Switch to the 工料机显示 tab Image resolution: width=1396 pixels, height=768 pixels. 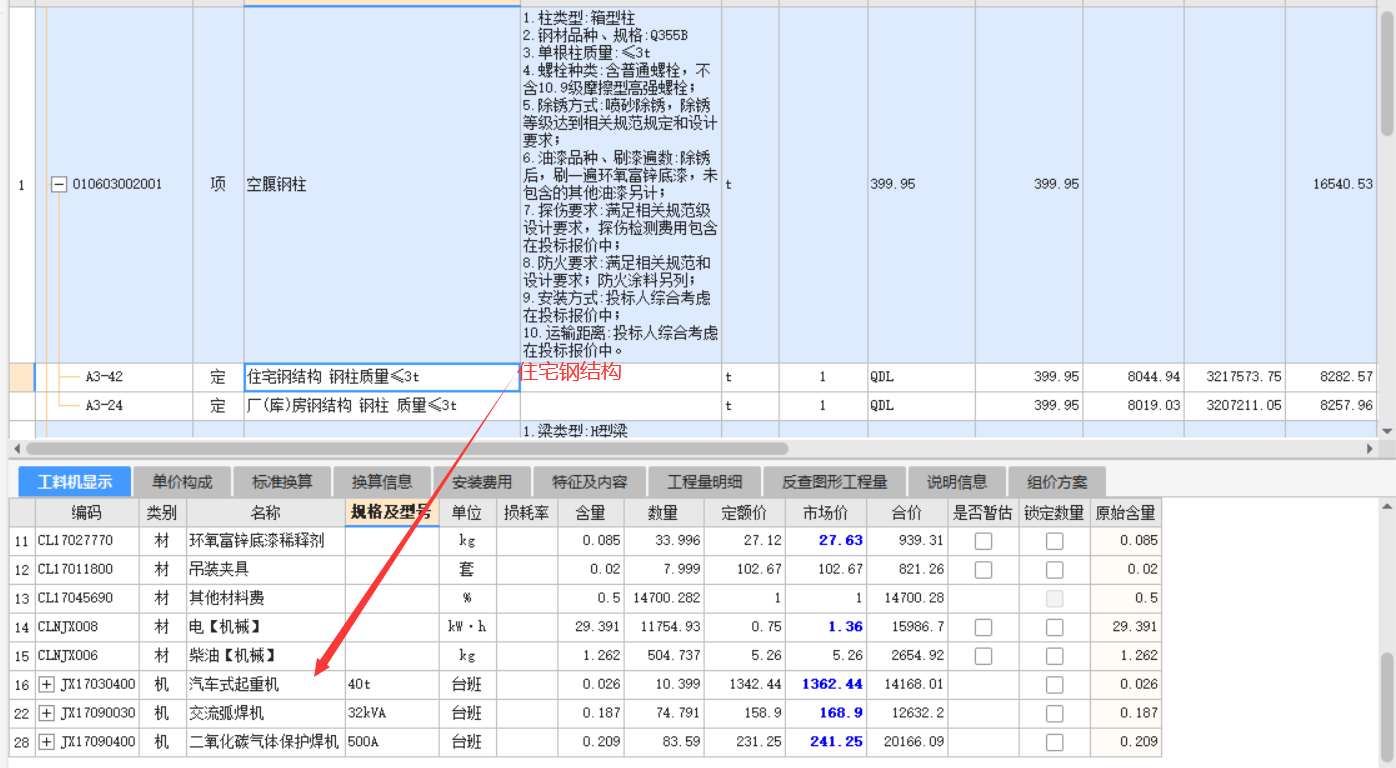click(75, 482)
